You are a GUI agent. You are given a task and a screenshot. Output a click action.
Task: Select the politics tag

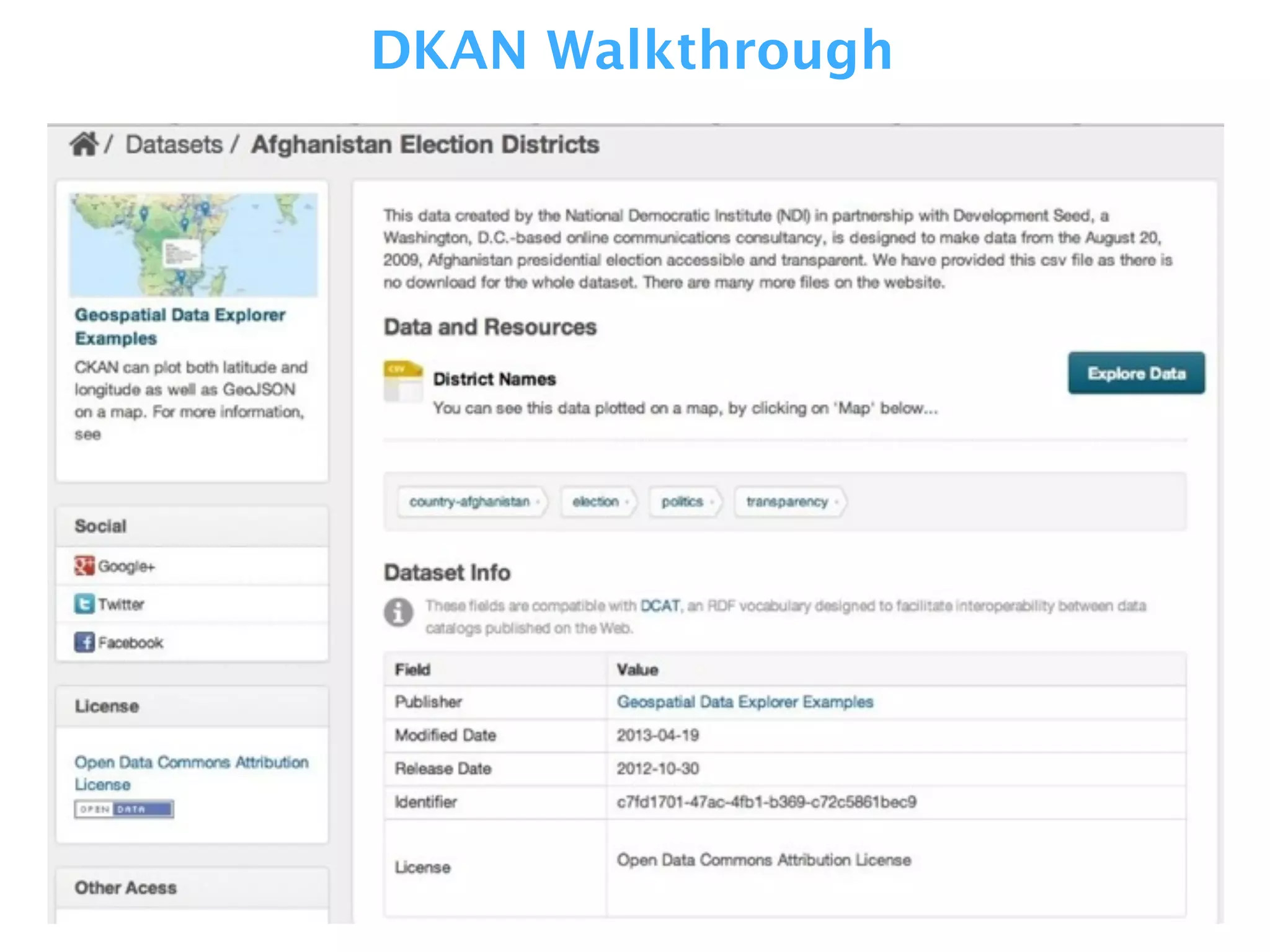(x=685, y=501)
